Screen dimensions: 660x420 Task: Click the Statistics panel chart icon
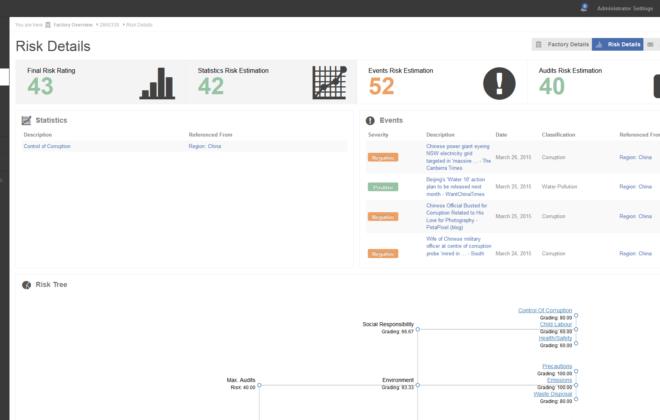(x=27, y=120)
